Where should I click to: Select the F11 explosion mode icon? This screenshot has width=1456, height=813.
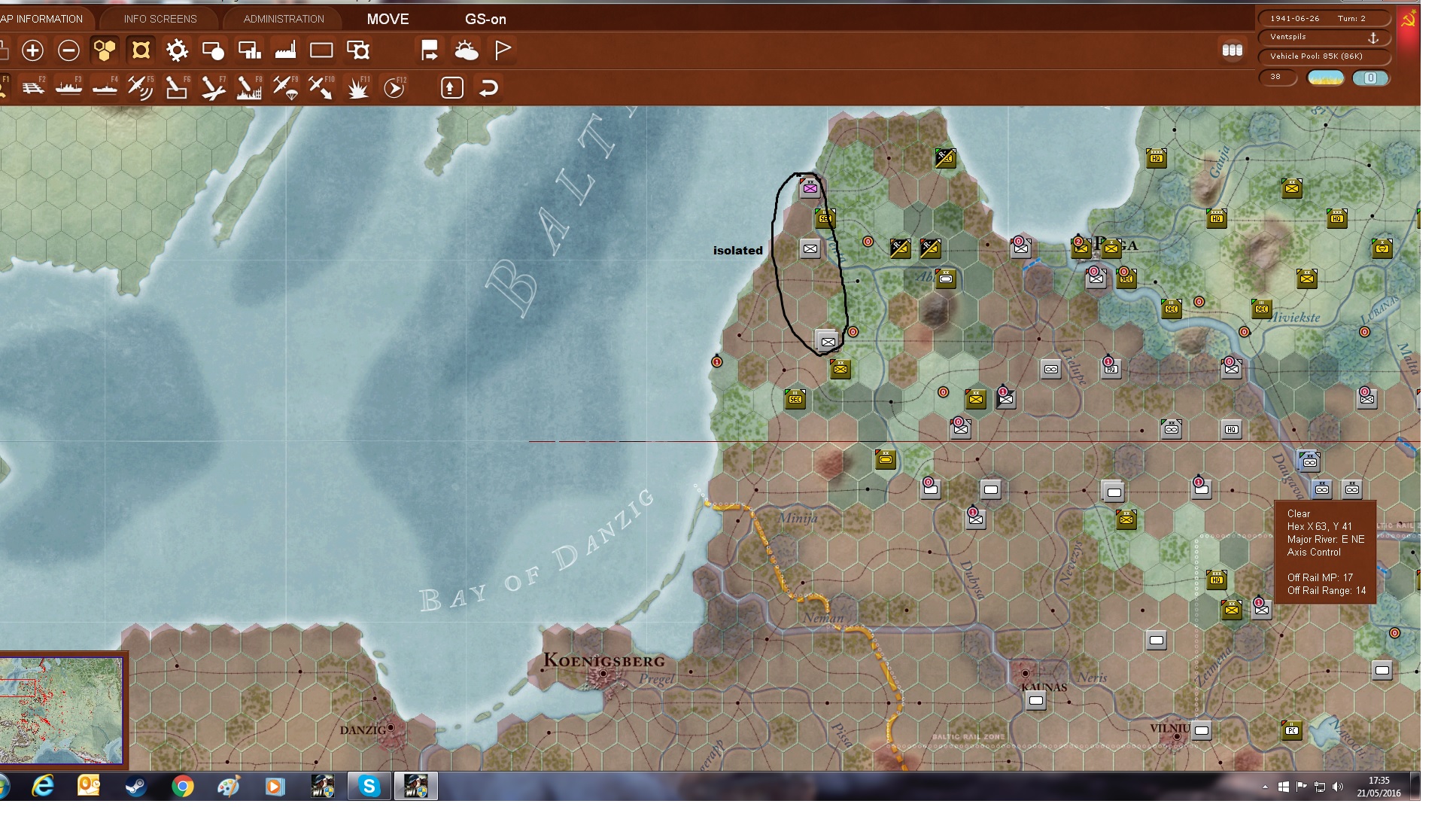click(x=358, y=87)
